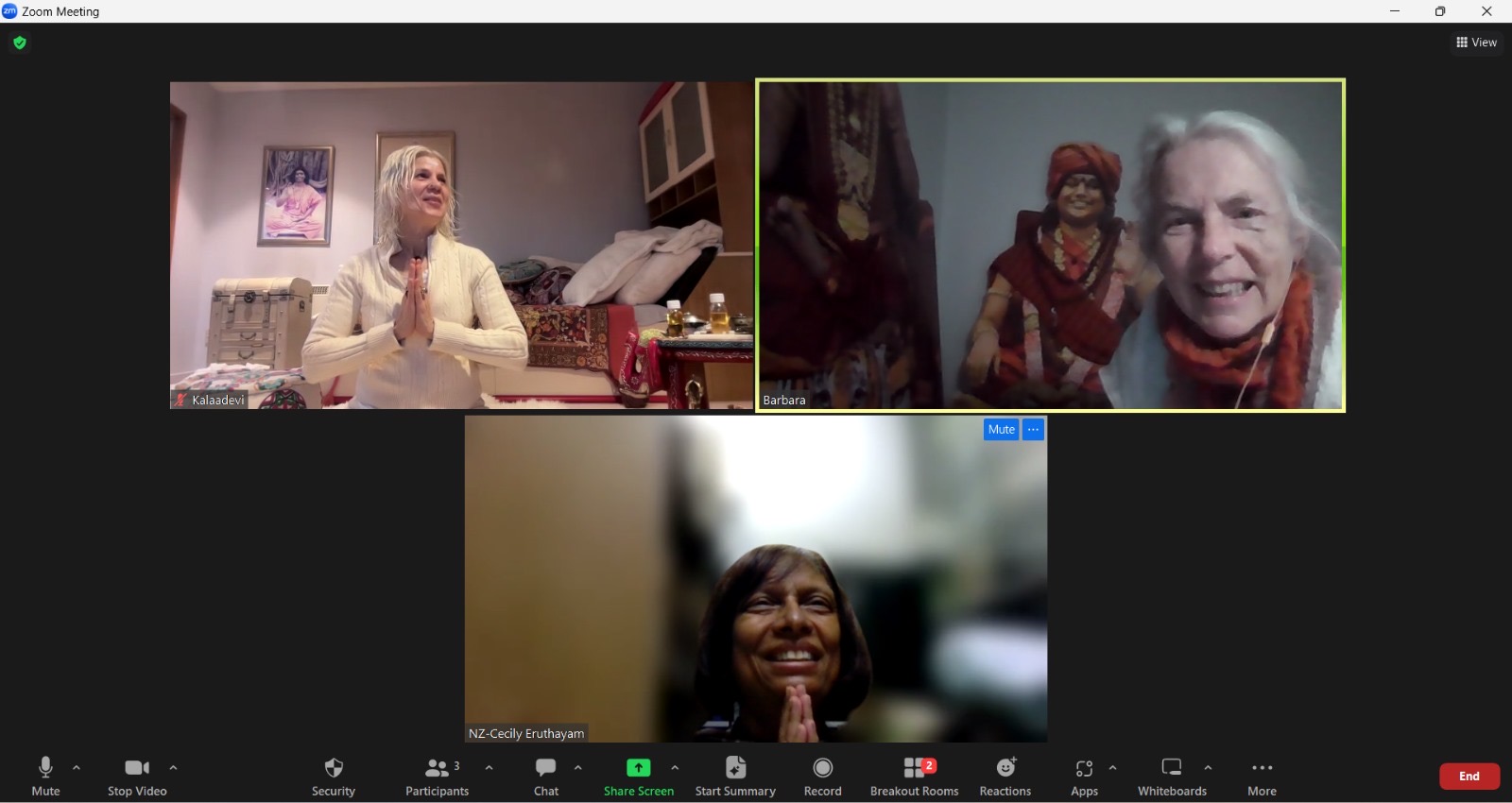Start recording the meeting
Viewport: 1512px width, 803px height.
[x=822, y=776]
